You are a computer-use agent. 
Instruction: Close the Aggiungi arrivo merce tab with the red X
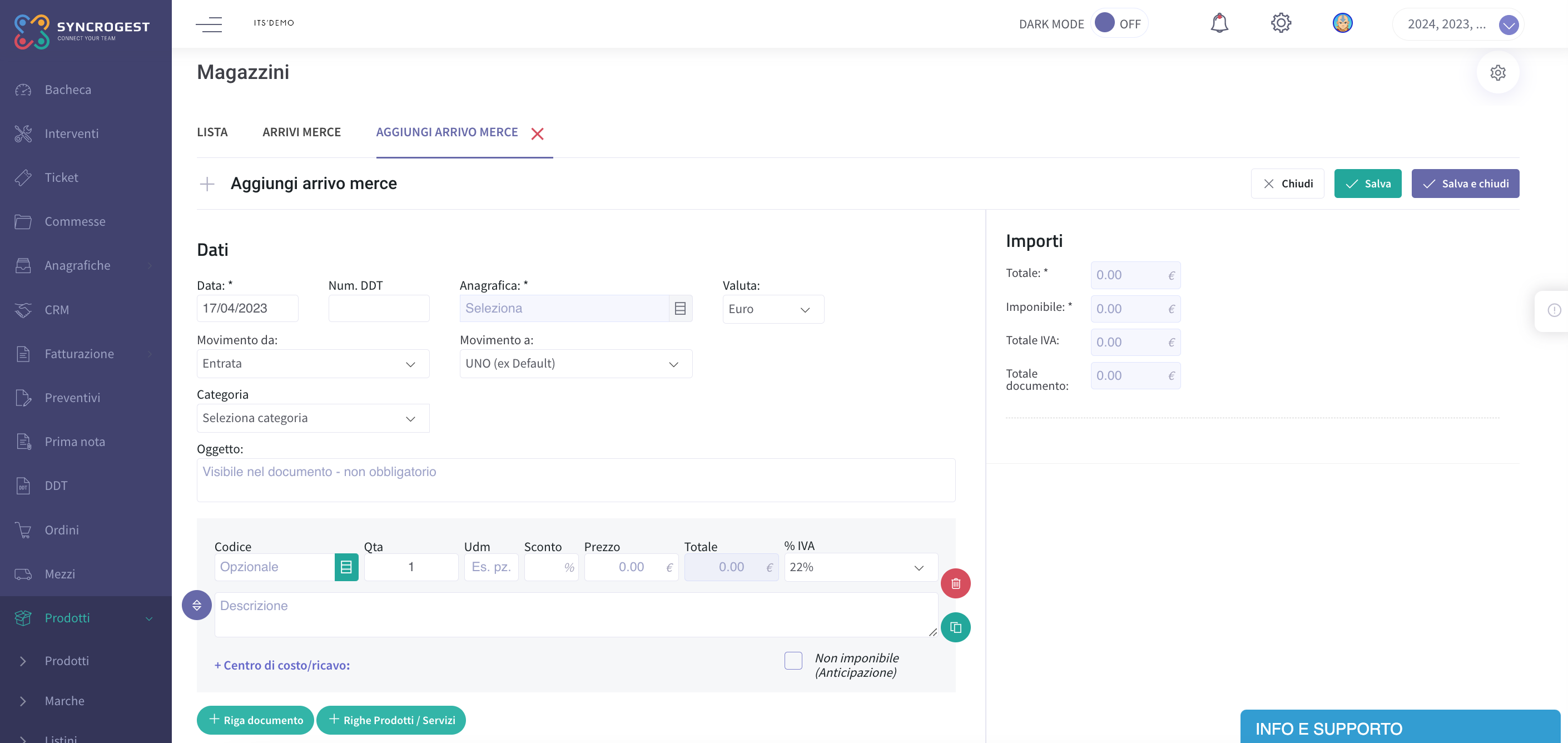(537, 133)
